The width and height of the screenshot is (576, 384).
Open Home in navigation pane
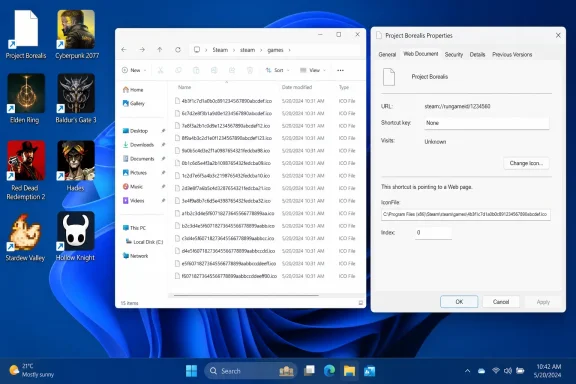click(133, 90)
